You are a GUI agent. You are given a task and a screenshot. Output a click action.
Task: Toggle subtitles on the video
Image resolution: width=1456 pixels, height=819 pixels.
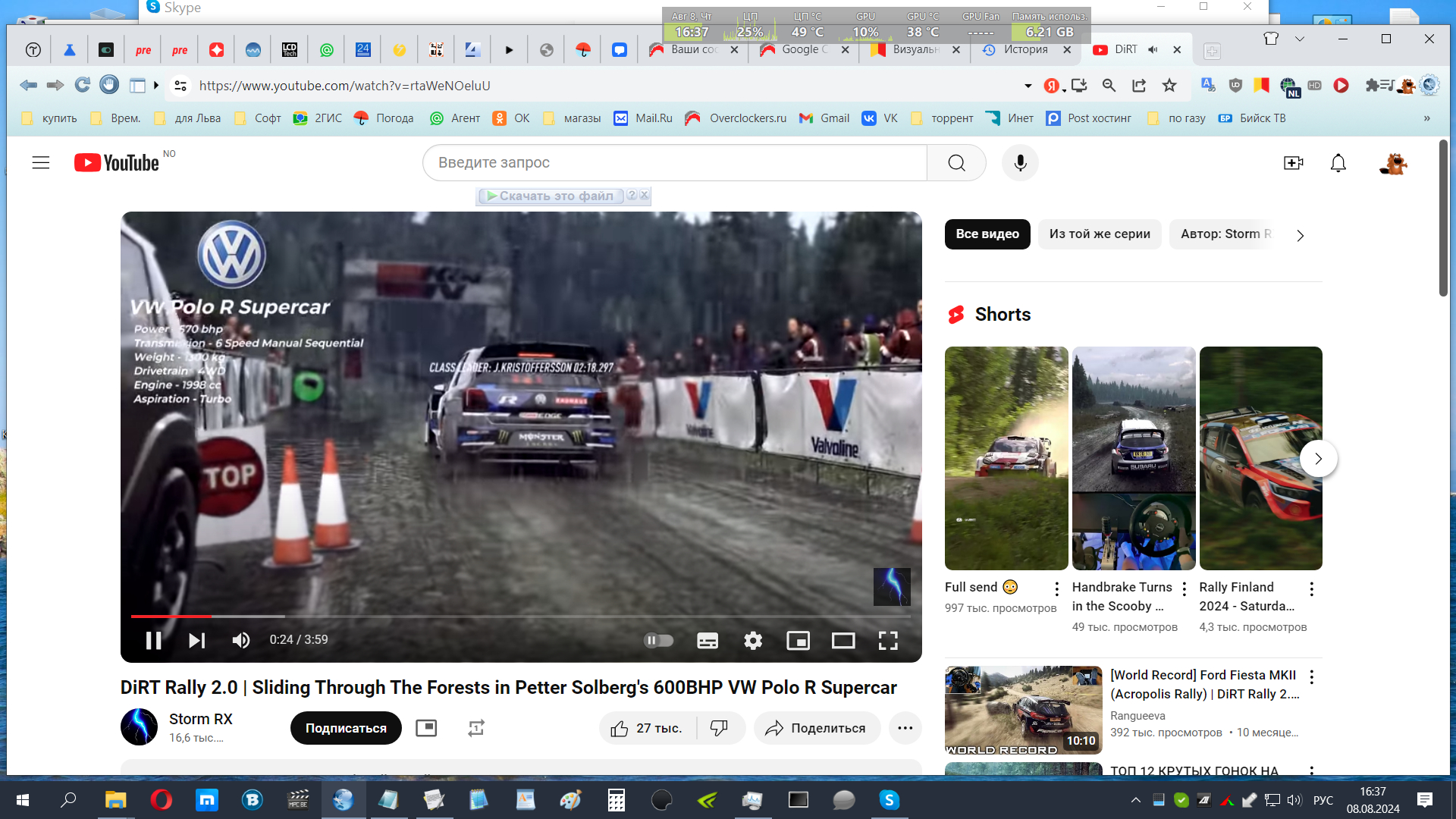click(707, 641)
